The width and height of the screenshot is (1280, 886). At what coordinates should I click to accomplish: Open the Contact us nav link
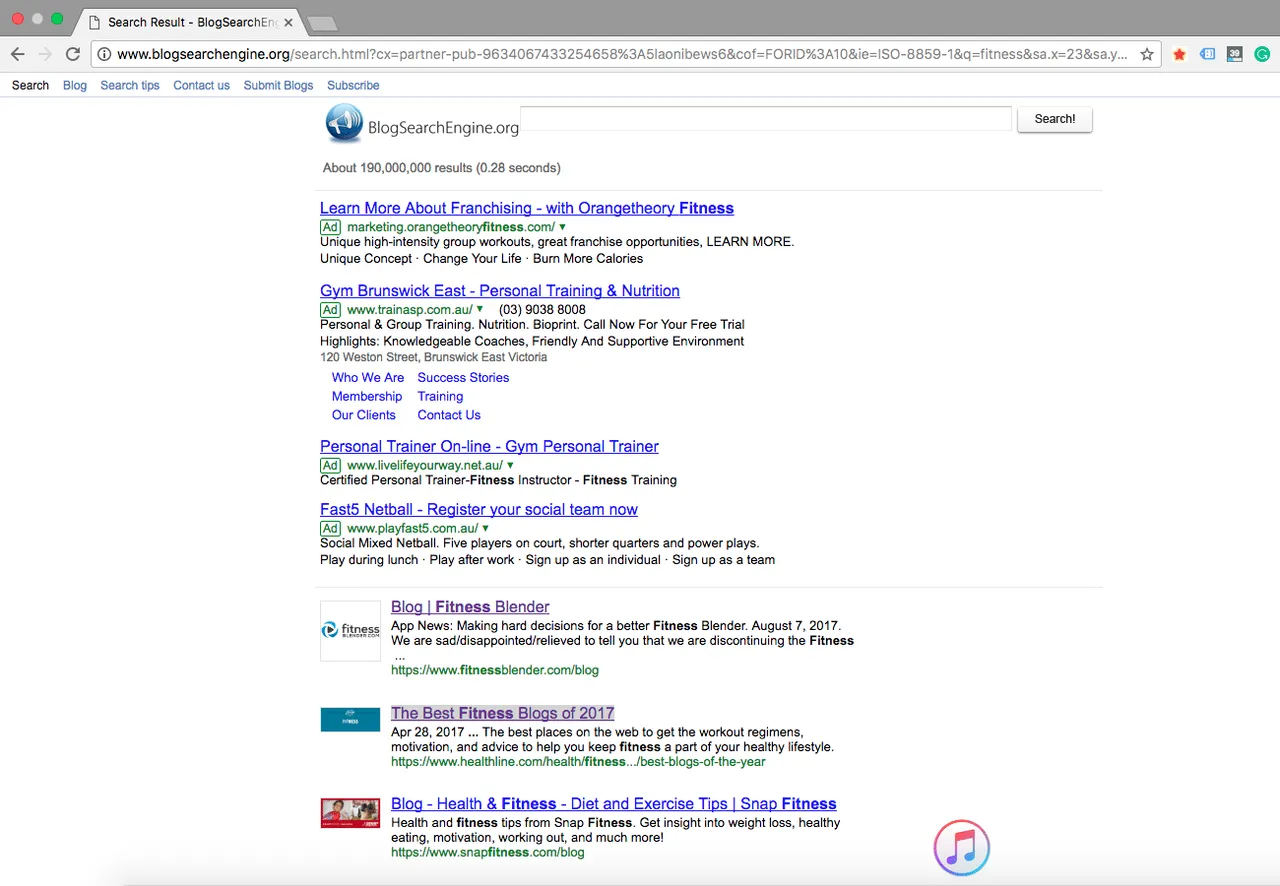[x=201, y=85]
